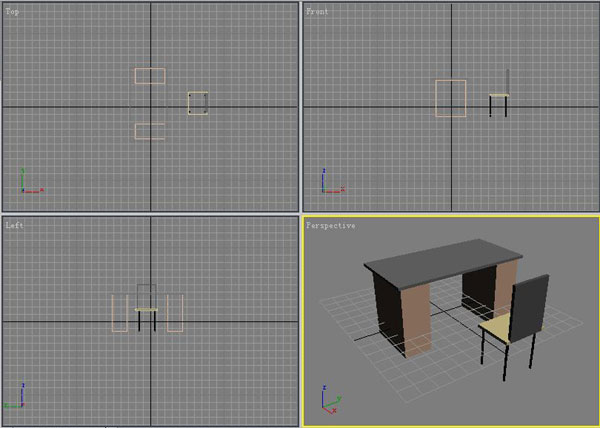This screenshot has width=600, height=428.
Task: Select the gray desktop in Perspective view
Action: (x=443, y=264)
